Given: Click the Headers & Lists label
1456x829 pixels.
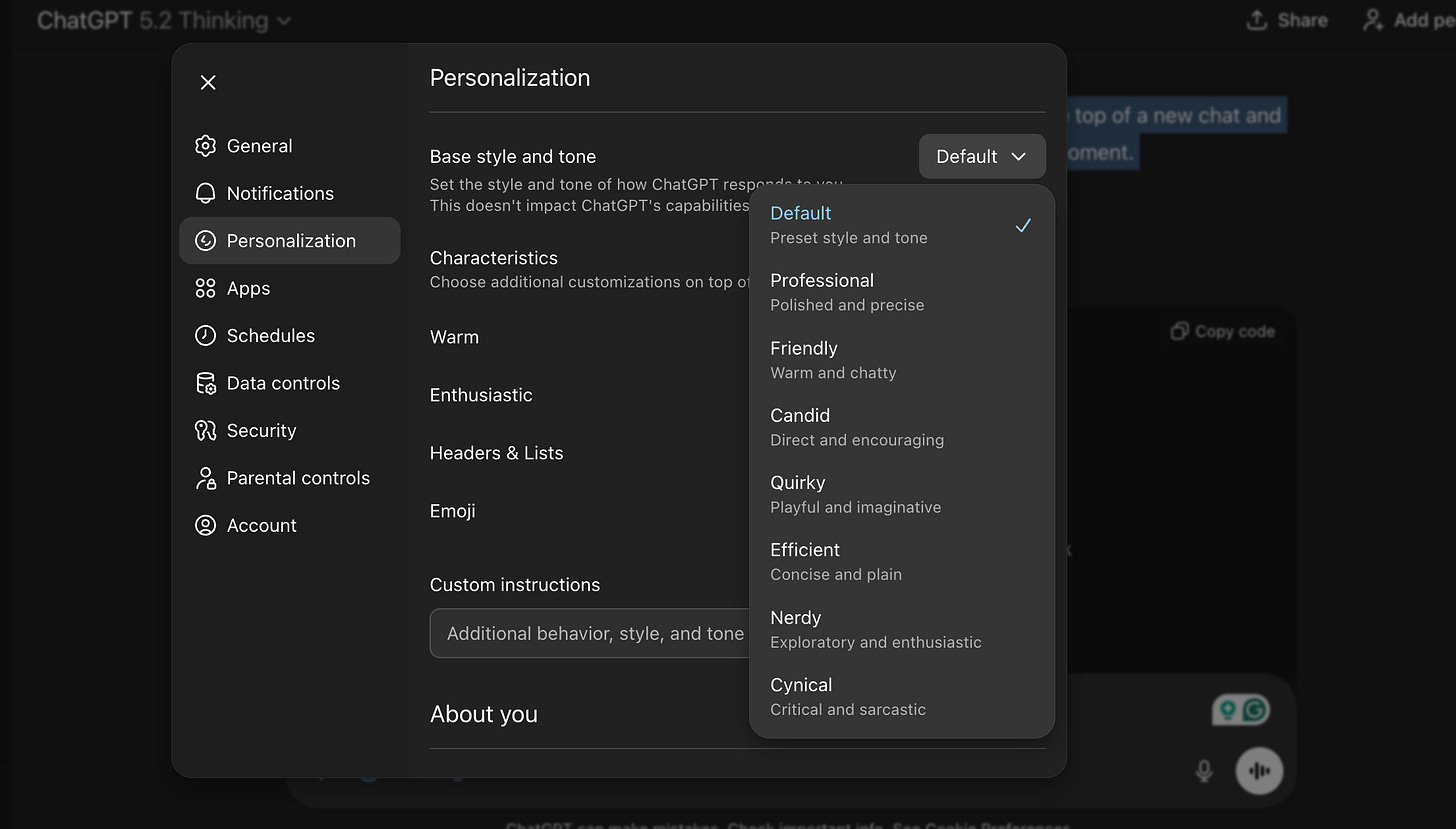Looking at the screenshot, I should tap(497, 453).
